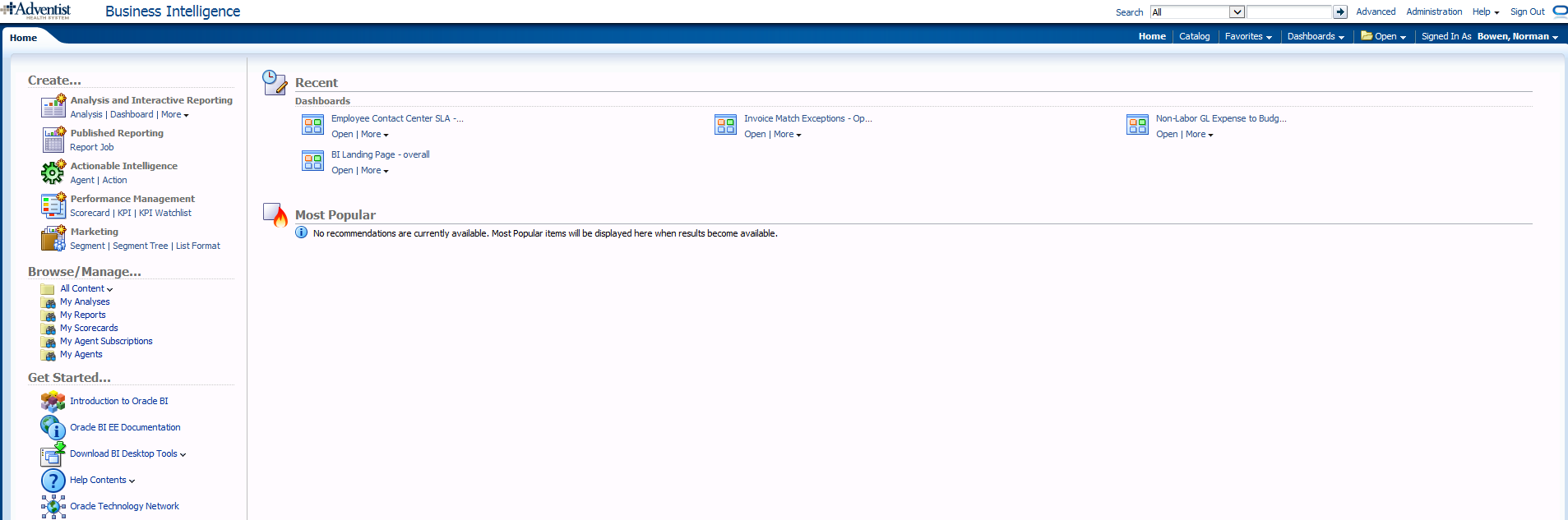Create a new Scorecard
This screenshot has width=1568, height=520.
click(90, 214)
